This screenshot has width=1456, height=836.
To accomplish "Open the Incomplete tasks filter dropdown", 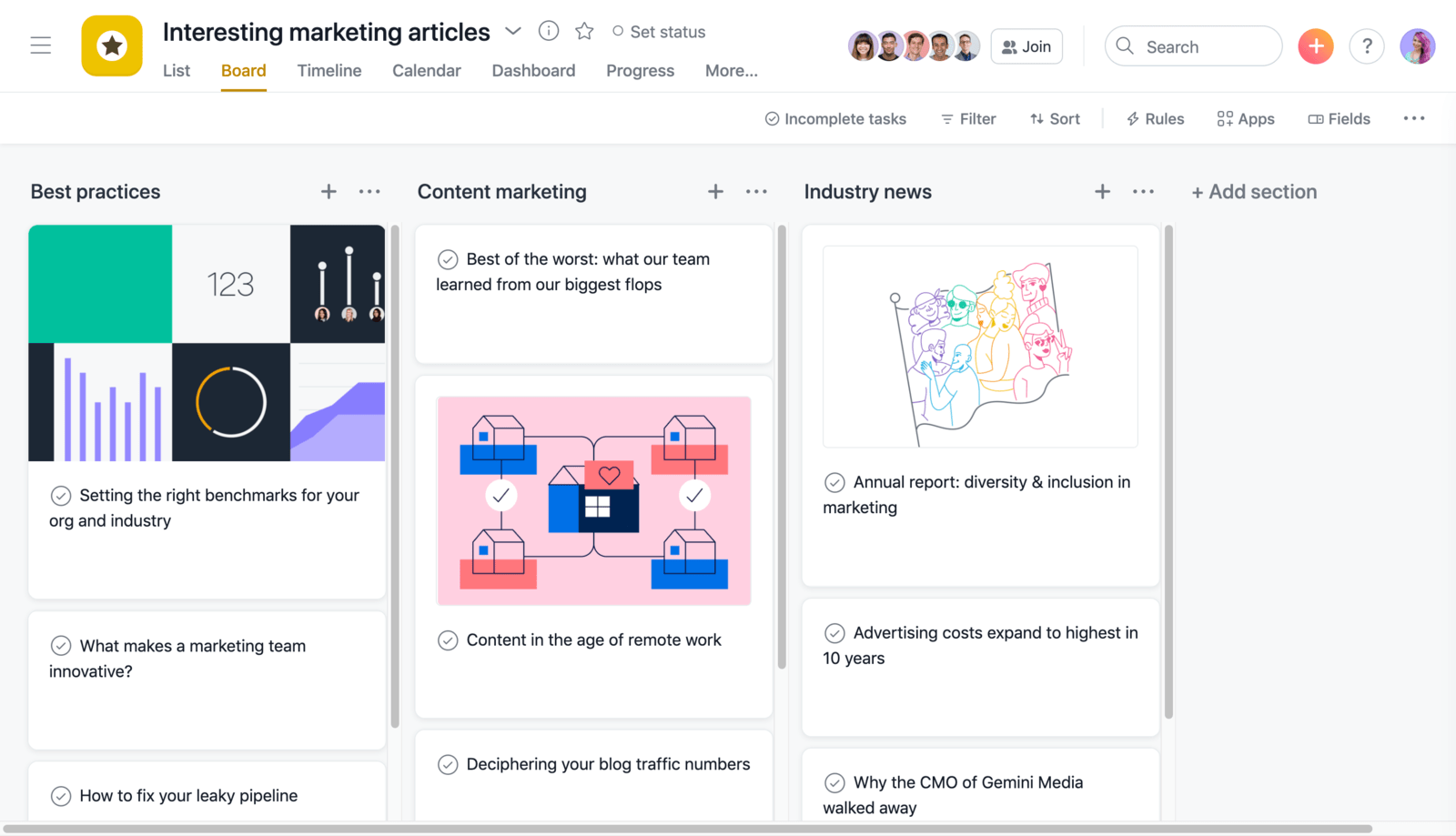I will [835, 119].
